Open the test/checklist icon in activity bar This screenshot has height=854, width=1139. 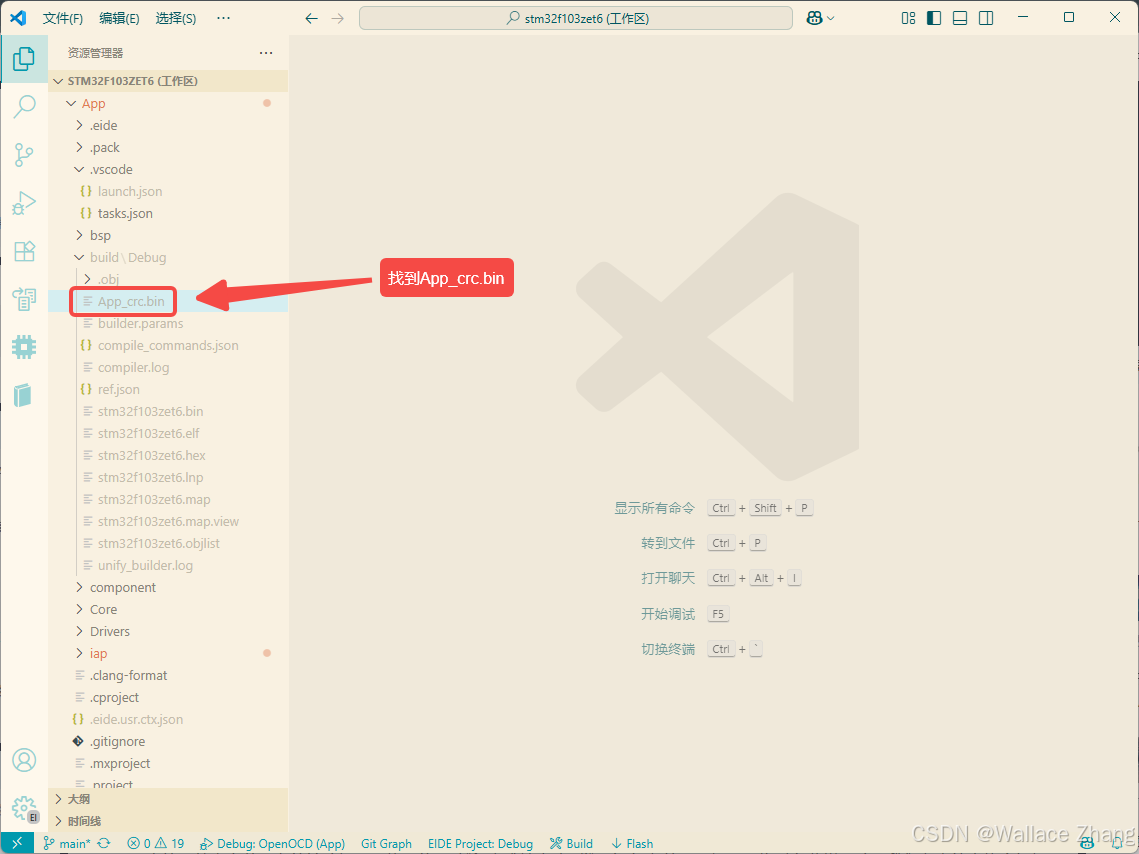coord(24,298)
